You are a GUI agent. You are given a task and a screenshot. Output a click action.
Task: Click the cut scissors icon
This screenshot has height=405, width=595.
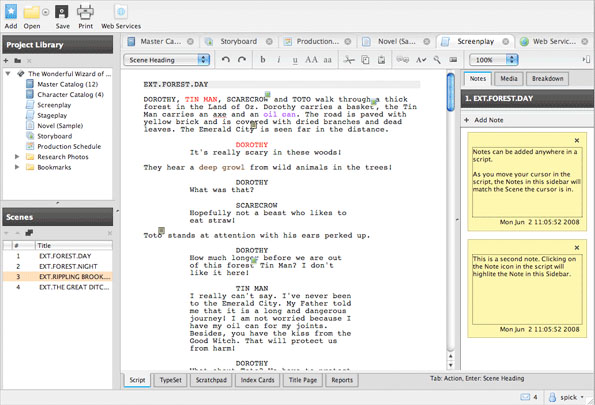pyautogui.click(x=349, y=60)
